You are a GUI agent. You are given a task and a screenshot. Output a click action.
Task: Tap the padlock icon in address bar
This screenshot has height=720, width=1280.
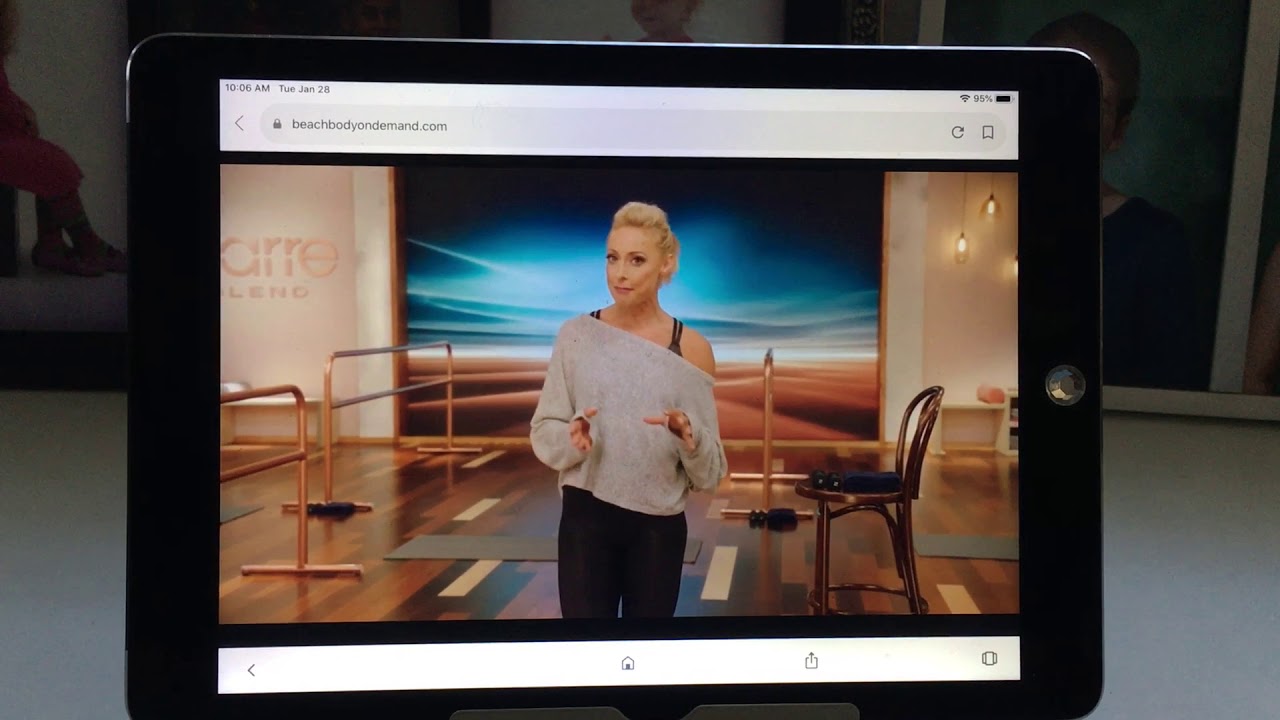click(x=277, y=125)
